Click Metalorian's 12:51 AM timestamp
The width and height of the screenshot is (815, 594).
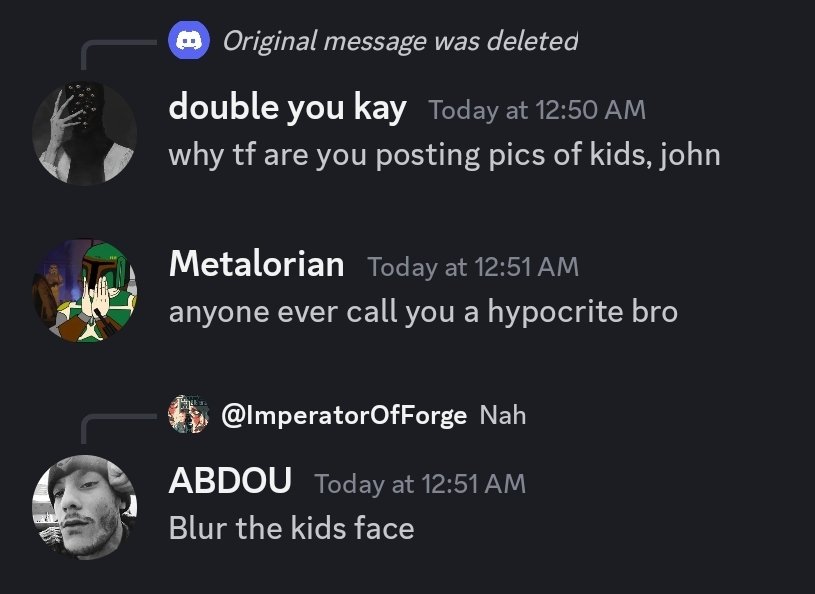click(473, 267)
